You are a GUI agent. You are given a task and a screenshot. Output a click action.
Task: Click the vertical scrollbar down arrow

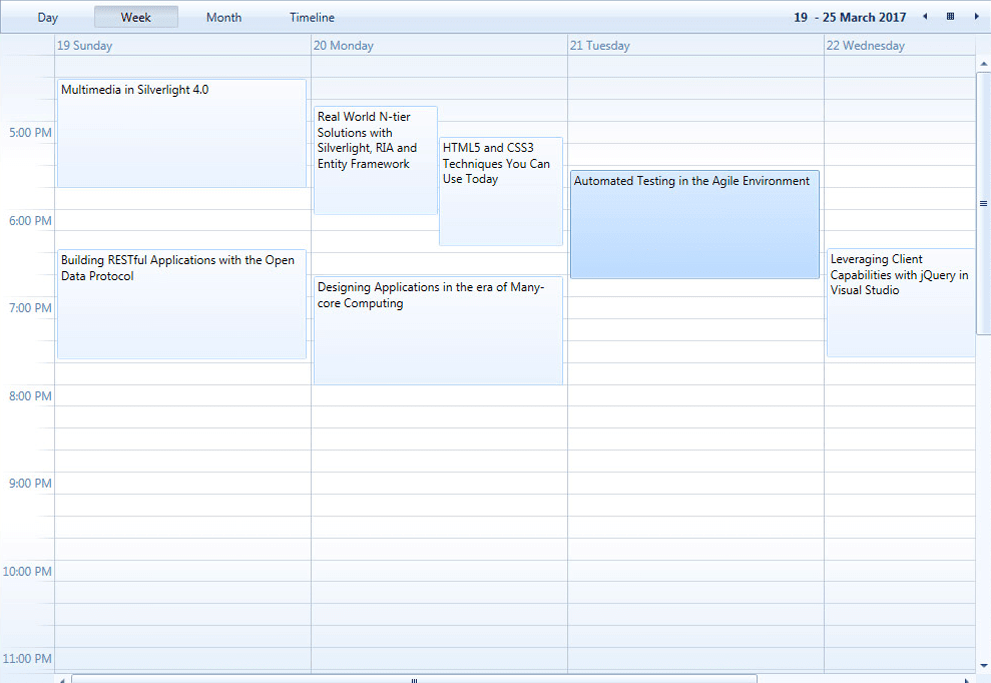tap(983, 665)
